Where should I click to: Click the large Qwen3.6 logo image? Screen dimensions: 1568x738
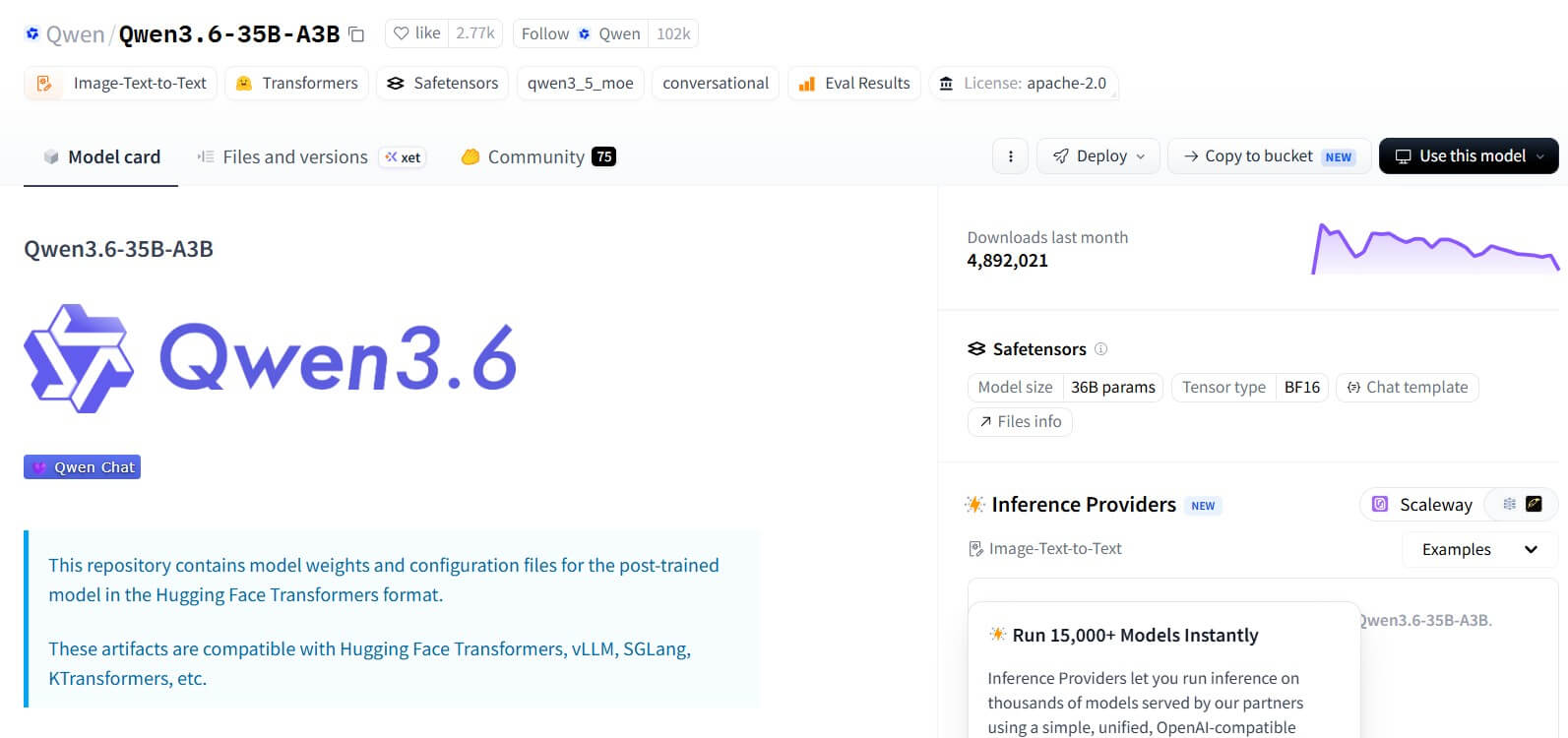(271, 358)
